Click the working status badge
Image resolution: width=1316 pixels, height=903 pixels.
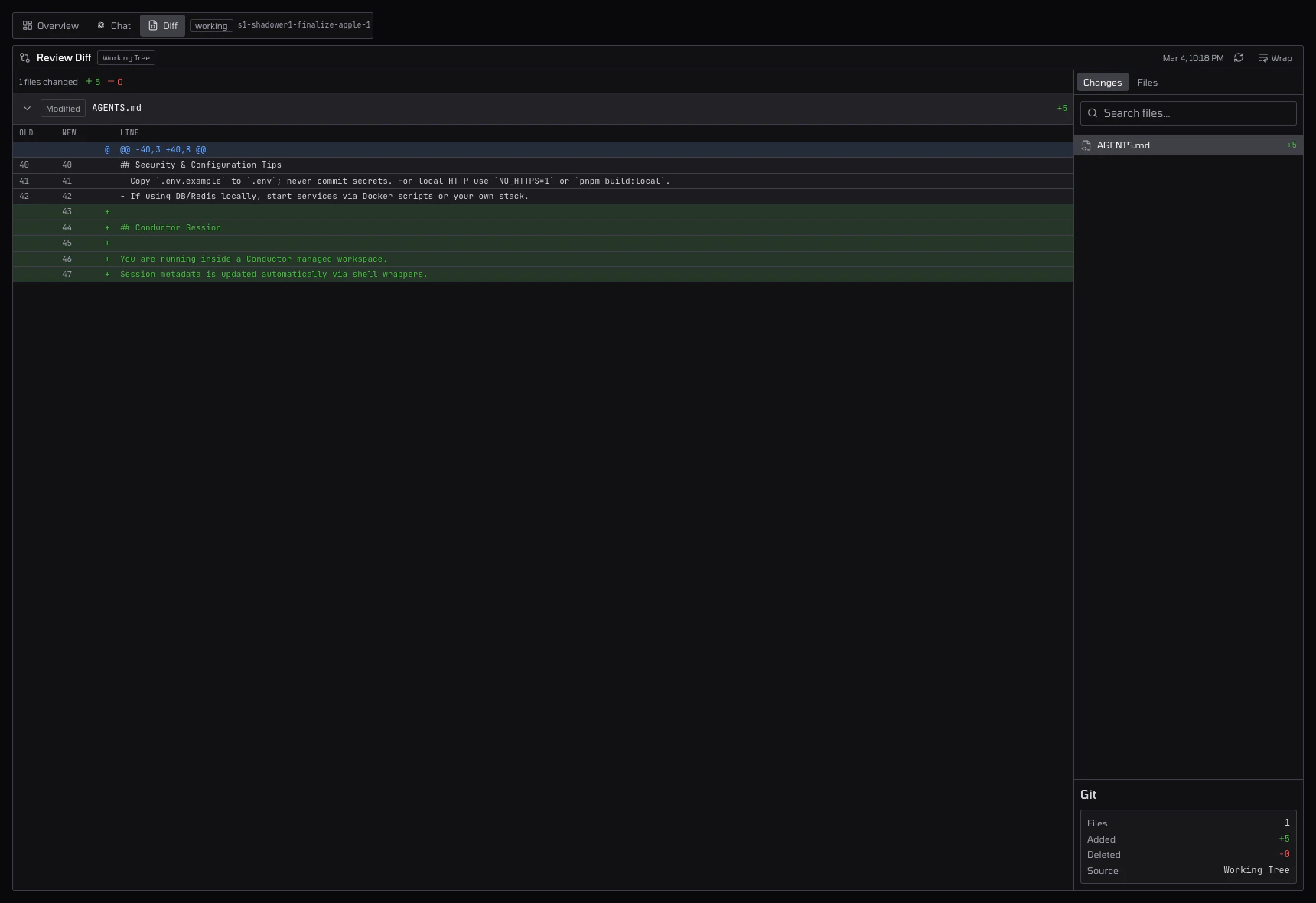[x=211, y=26]
